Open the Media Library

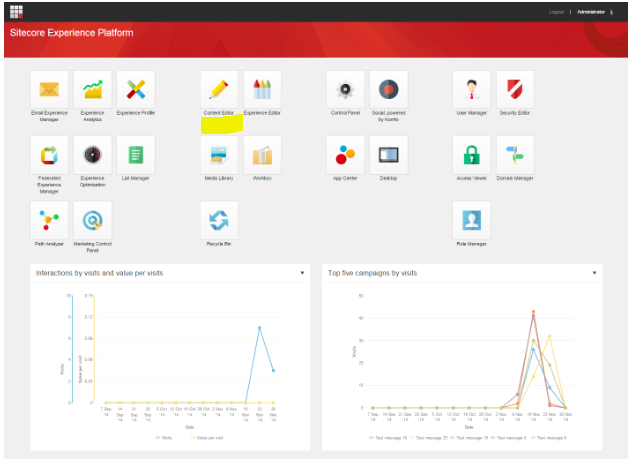click(219, 155)
